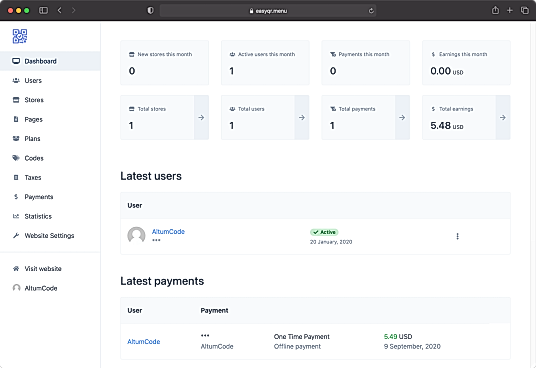Click the Statistics chart icon
The width and height of the screenshot is (536, 368).
point(16,216)
